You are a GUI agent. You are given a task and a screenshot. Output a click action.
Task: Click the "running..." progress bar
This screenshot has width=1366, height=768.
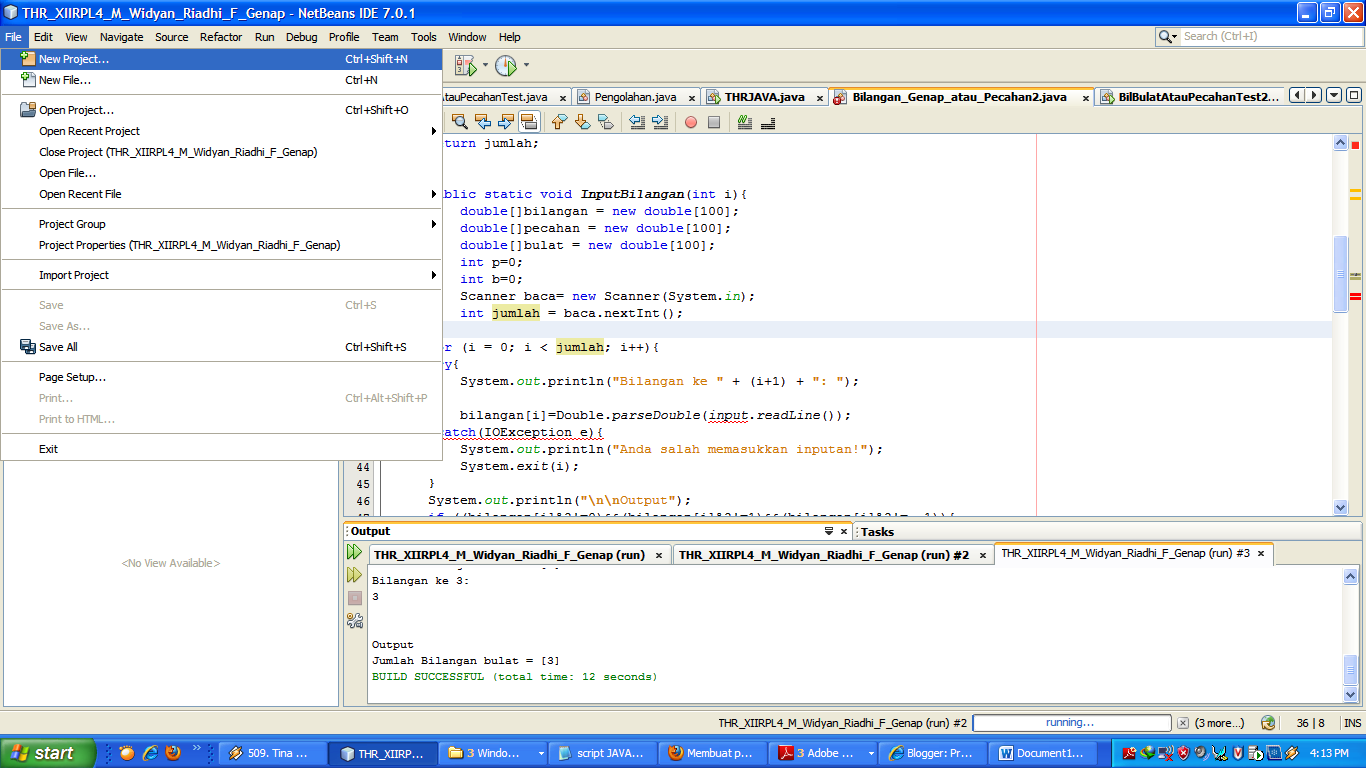pos(1070,723)
